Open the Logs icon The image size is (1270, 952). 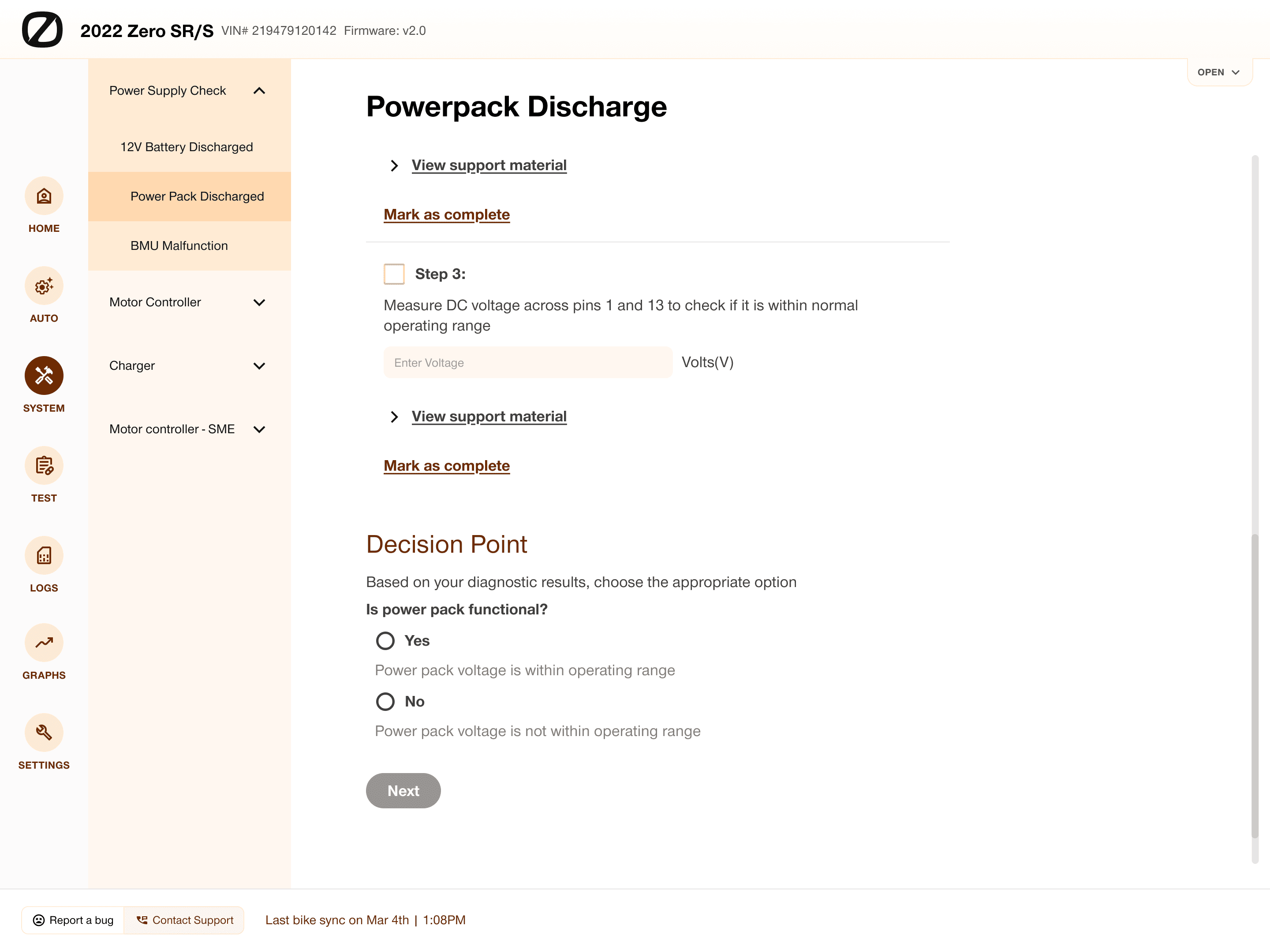[x=44, y=555]
